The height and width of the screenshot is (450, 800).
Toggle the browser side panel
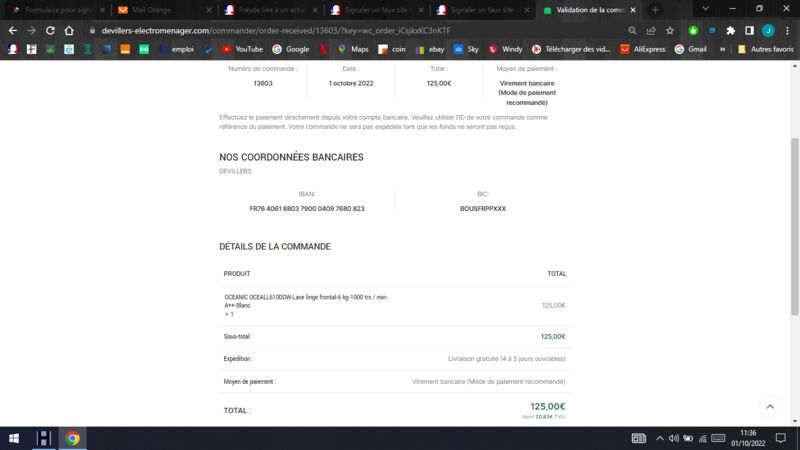click(749, 31)
